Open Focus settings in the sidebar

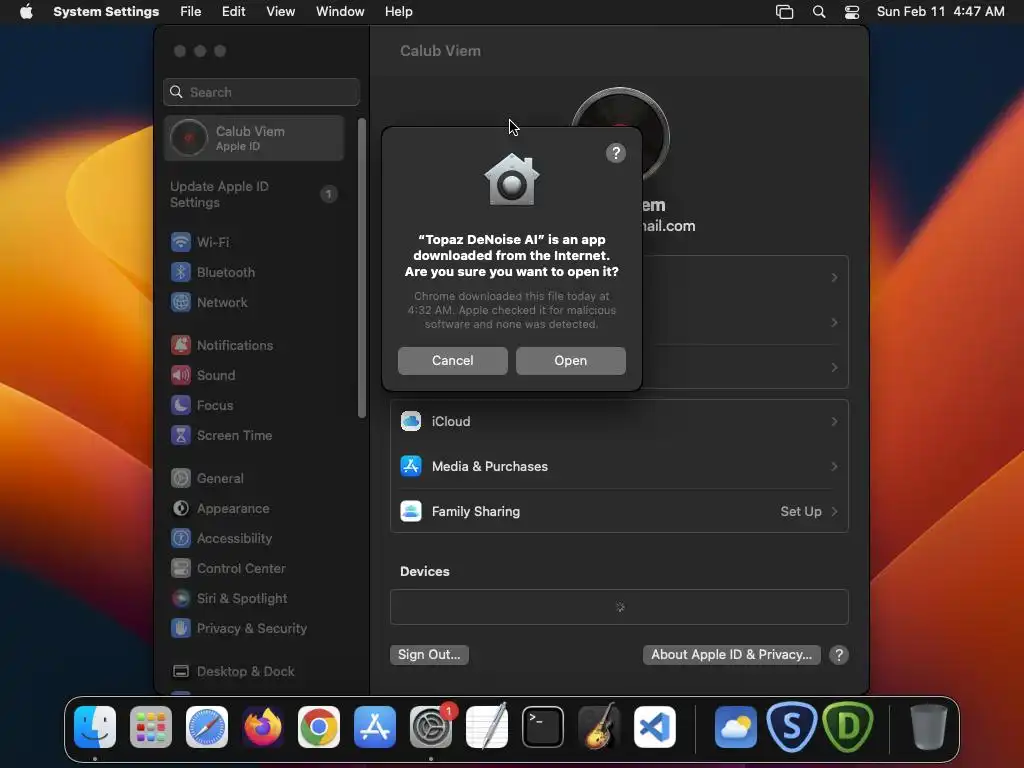pos(255,406)
